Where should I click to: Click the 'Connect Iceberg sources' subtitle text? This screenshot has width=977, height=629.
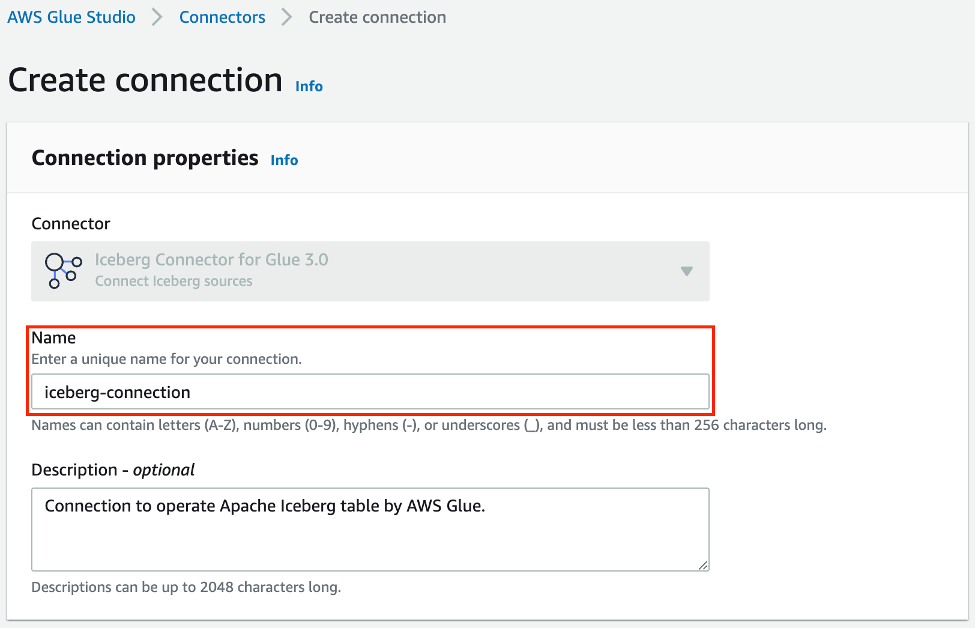173,281
